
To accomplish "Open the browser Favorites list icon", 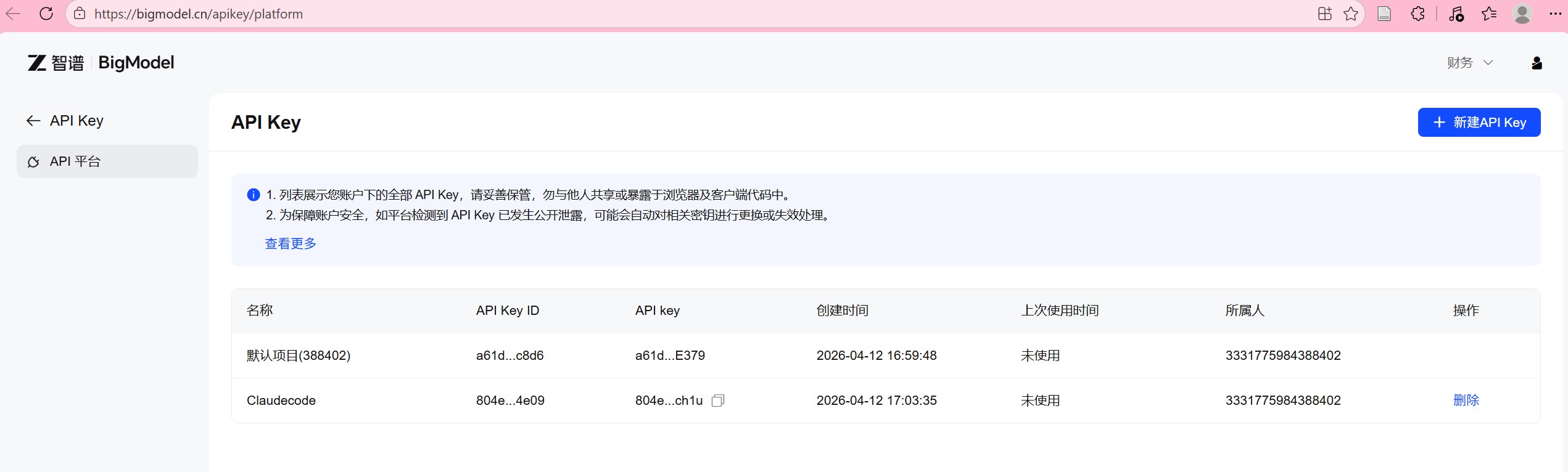I will pyautogui.click(x=1489, y=14).
